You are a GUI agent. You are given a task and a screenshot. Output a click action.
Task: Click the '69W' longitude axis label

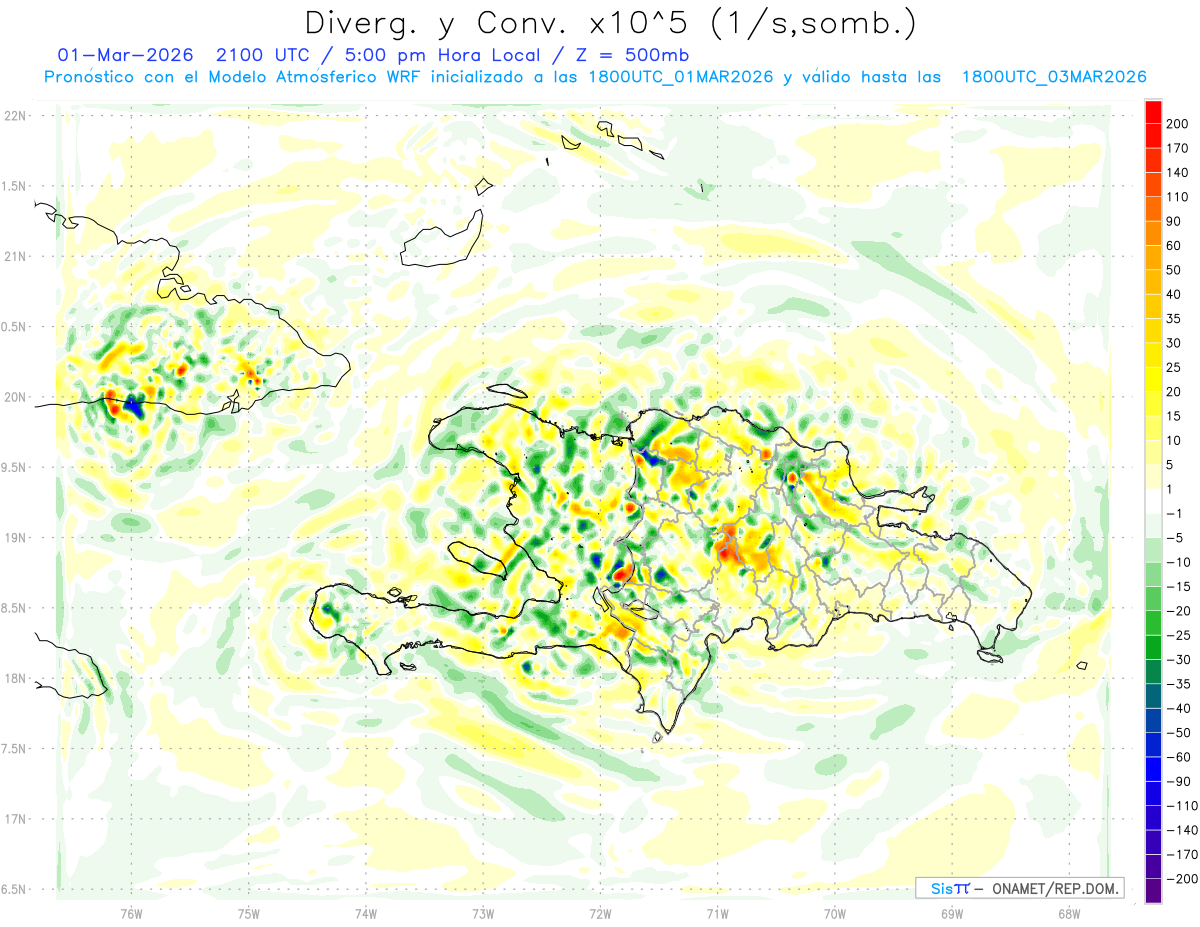[x=952, y=913]
